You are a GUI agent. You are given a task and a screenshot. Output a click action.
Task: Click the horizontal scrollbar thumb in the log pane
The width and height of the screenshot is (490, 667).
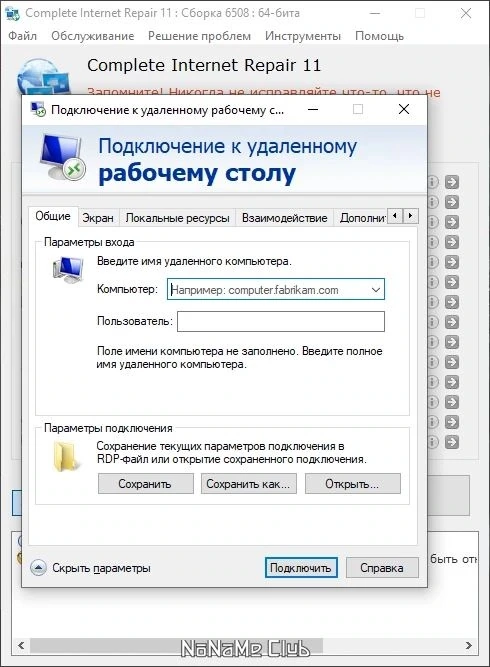(x=176, y=645)
